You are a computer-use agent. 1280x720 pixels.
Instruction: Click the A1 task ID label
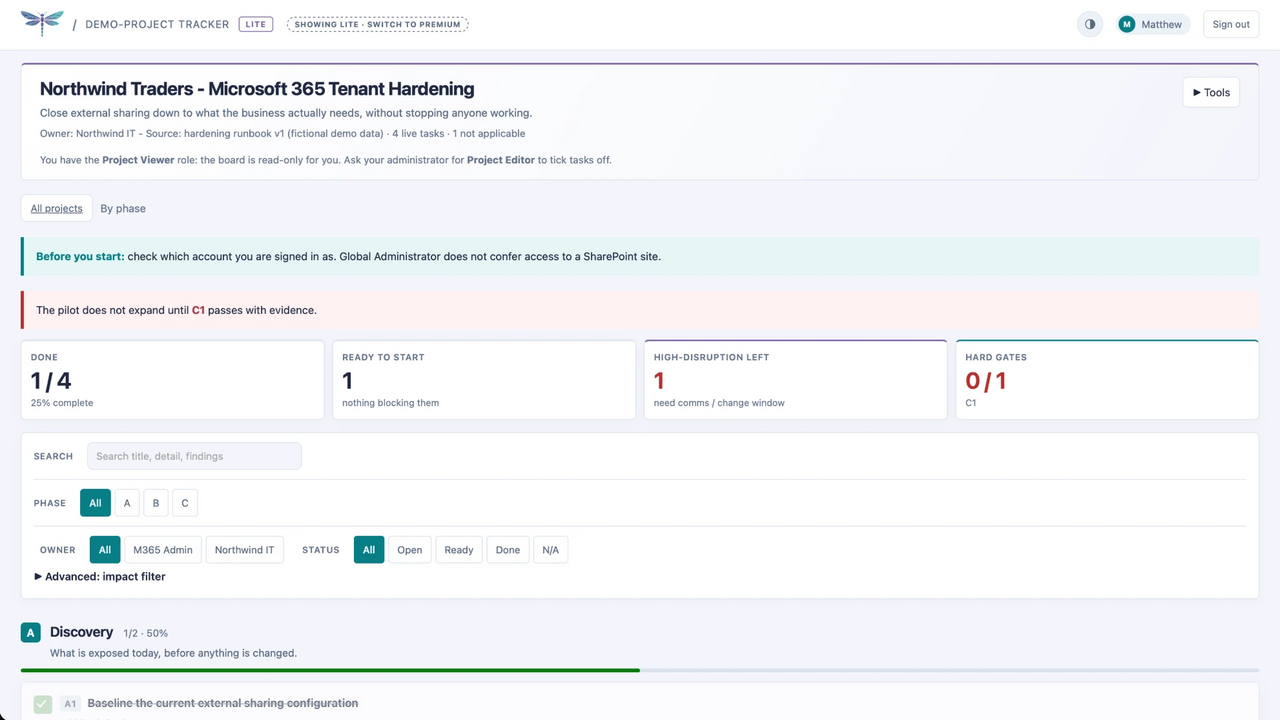pyautogui.click(x=70, y=704)
